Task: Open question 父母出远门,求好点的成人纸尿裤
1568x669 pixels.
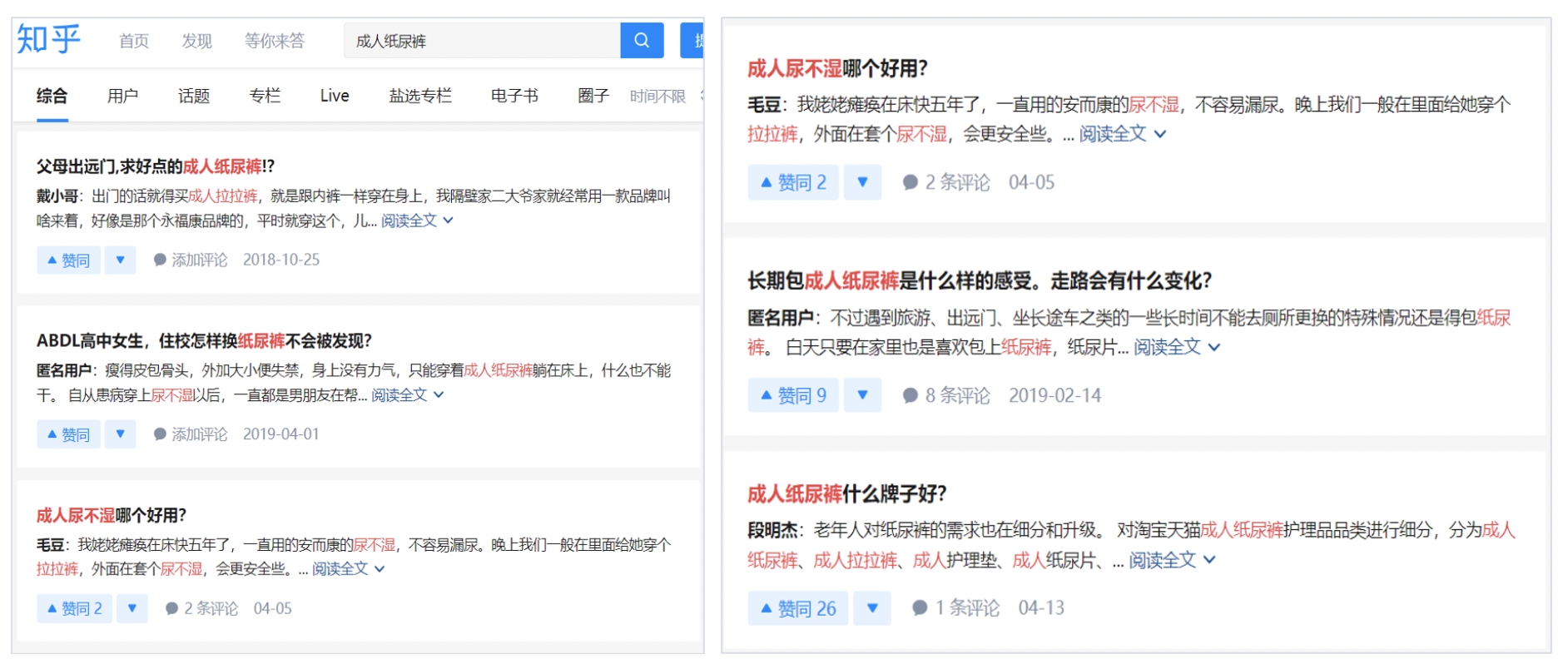Action: tap(155, 166)
